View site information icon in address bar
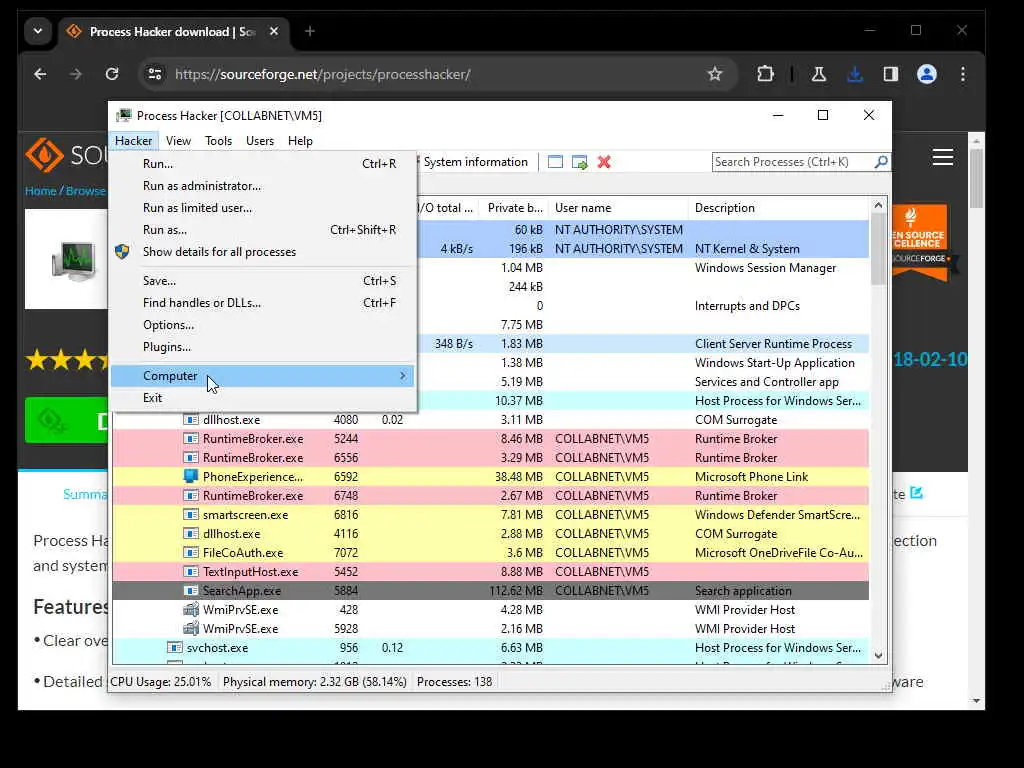Screen dimensions: 1024x768 coord(155,74)
